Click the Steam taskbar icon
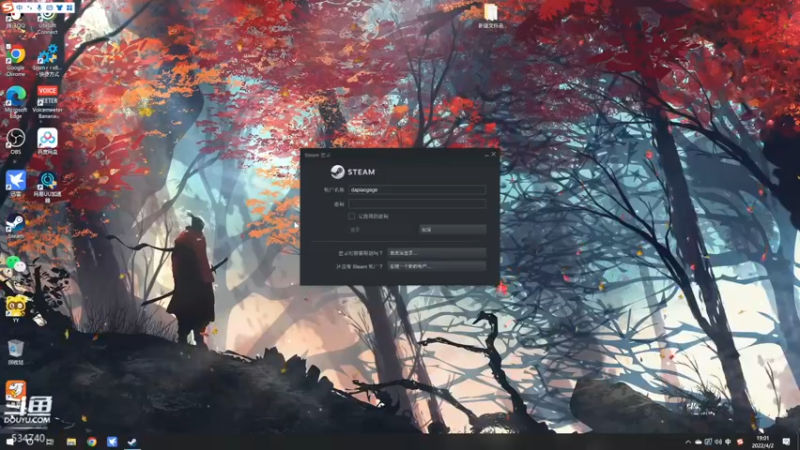 (x=132, y=441)
